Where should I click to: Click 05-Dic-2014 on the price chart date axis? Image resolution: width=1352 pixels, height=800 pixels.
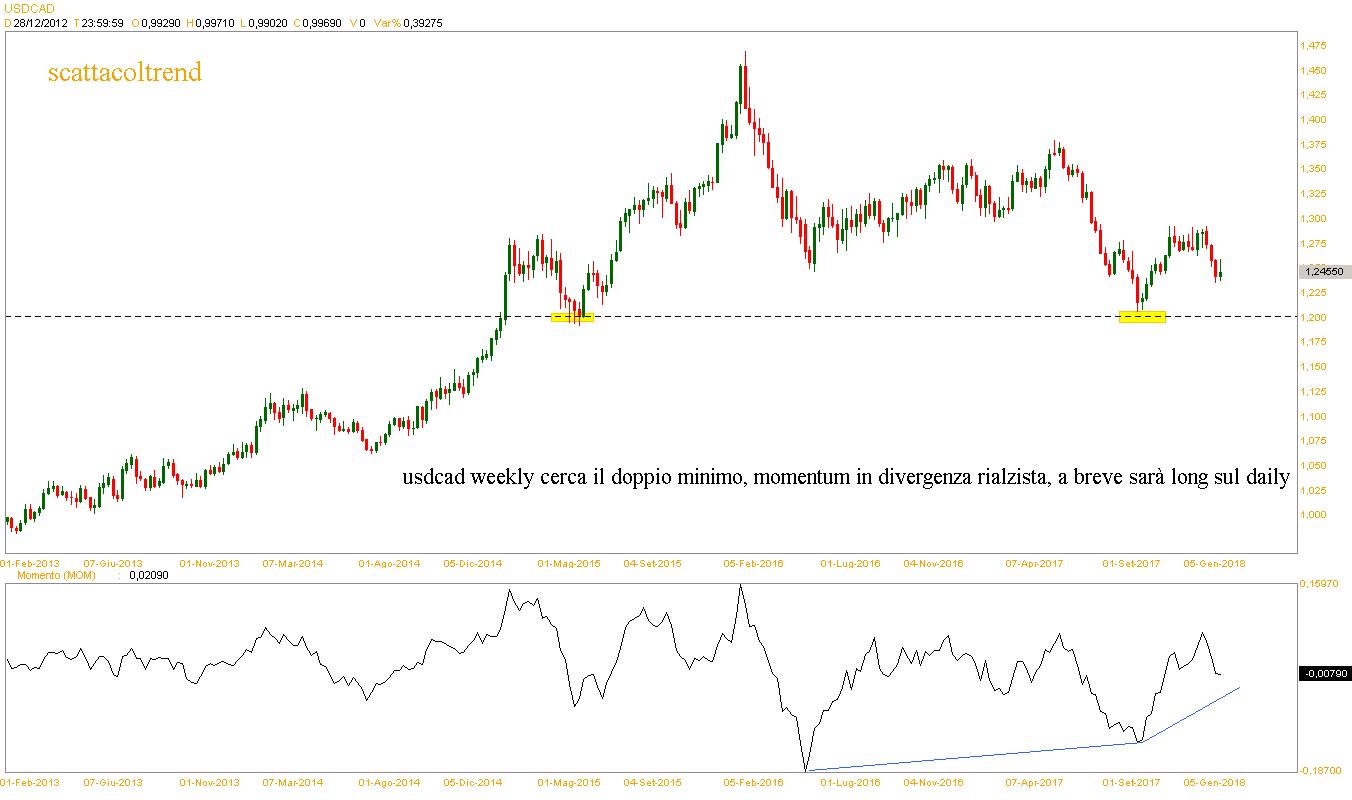pyautogui.click(x=473, y=563)
